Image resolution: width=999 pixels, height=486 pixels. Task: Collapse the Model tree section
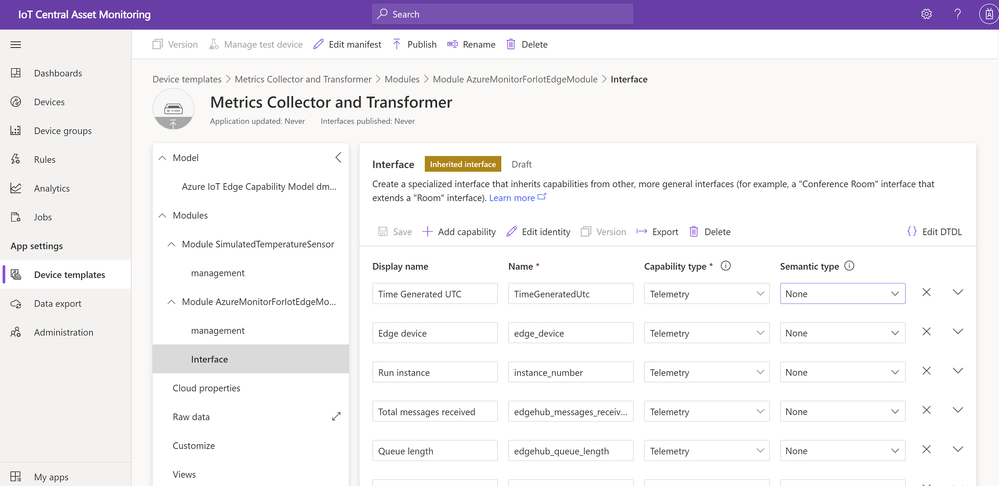point(161,157)
